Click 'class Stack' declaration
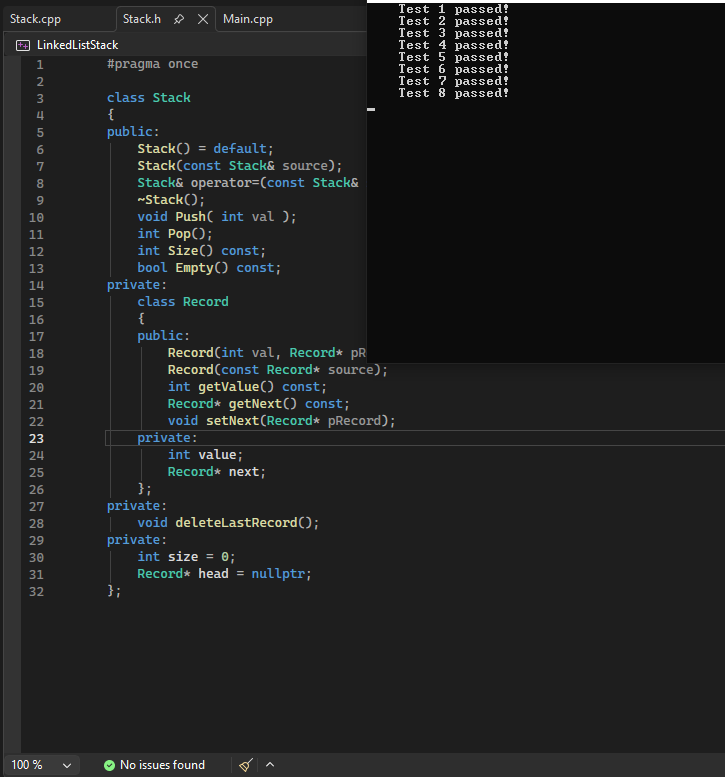725x777 pixels. 149,98
